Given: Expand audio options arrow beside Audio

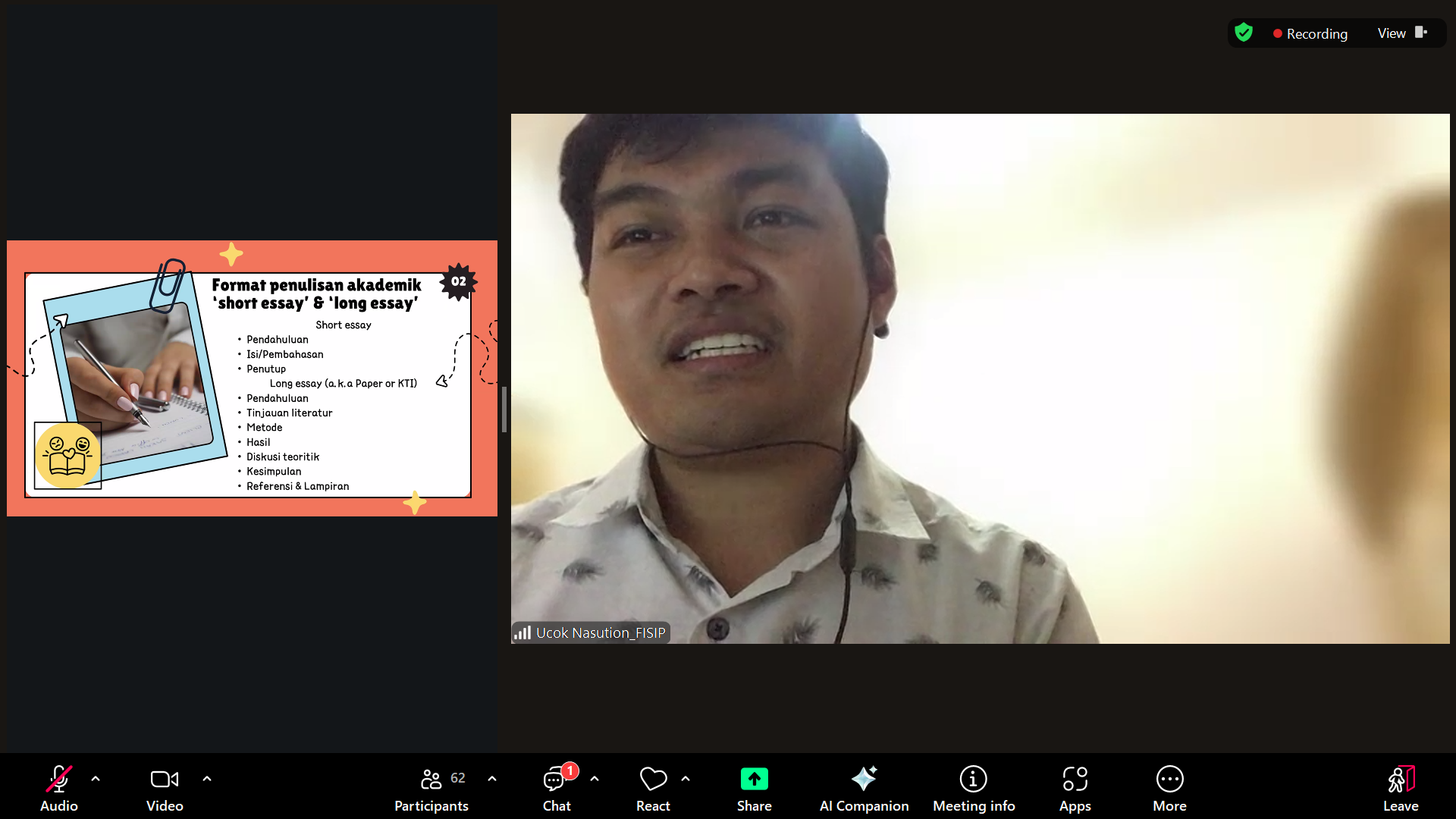Looking at the screenshot, I should tap(96, 778).
